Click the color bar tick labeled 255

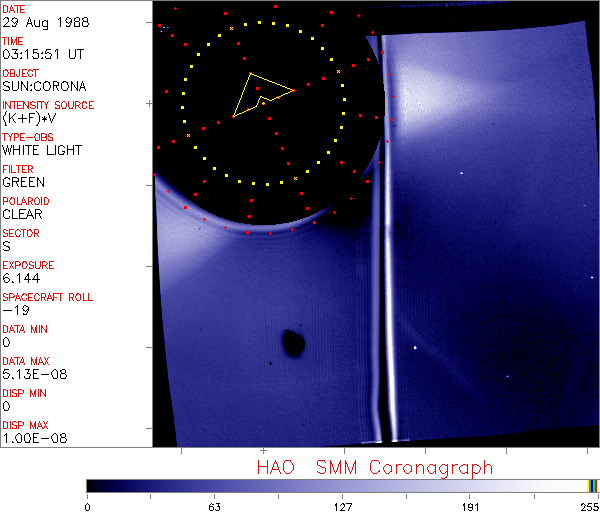(590, 507)
